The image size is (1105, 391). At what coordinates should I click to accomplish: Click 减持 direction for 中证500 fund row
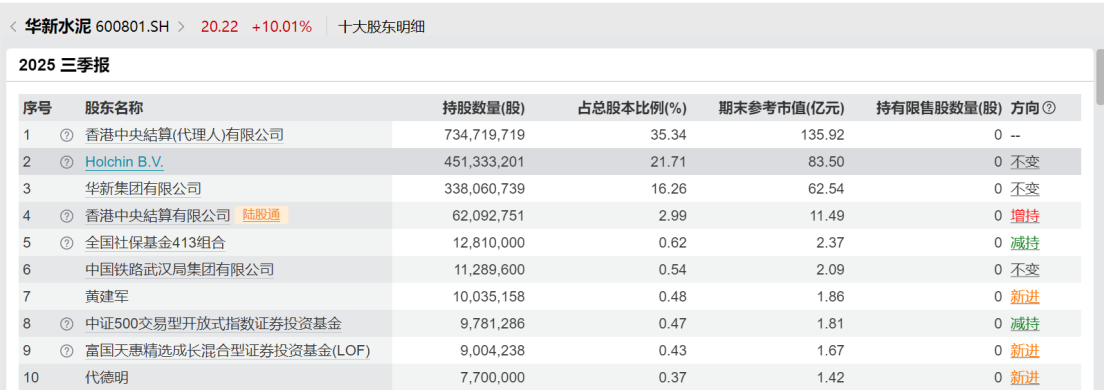(1025, 324)
